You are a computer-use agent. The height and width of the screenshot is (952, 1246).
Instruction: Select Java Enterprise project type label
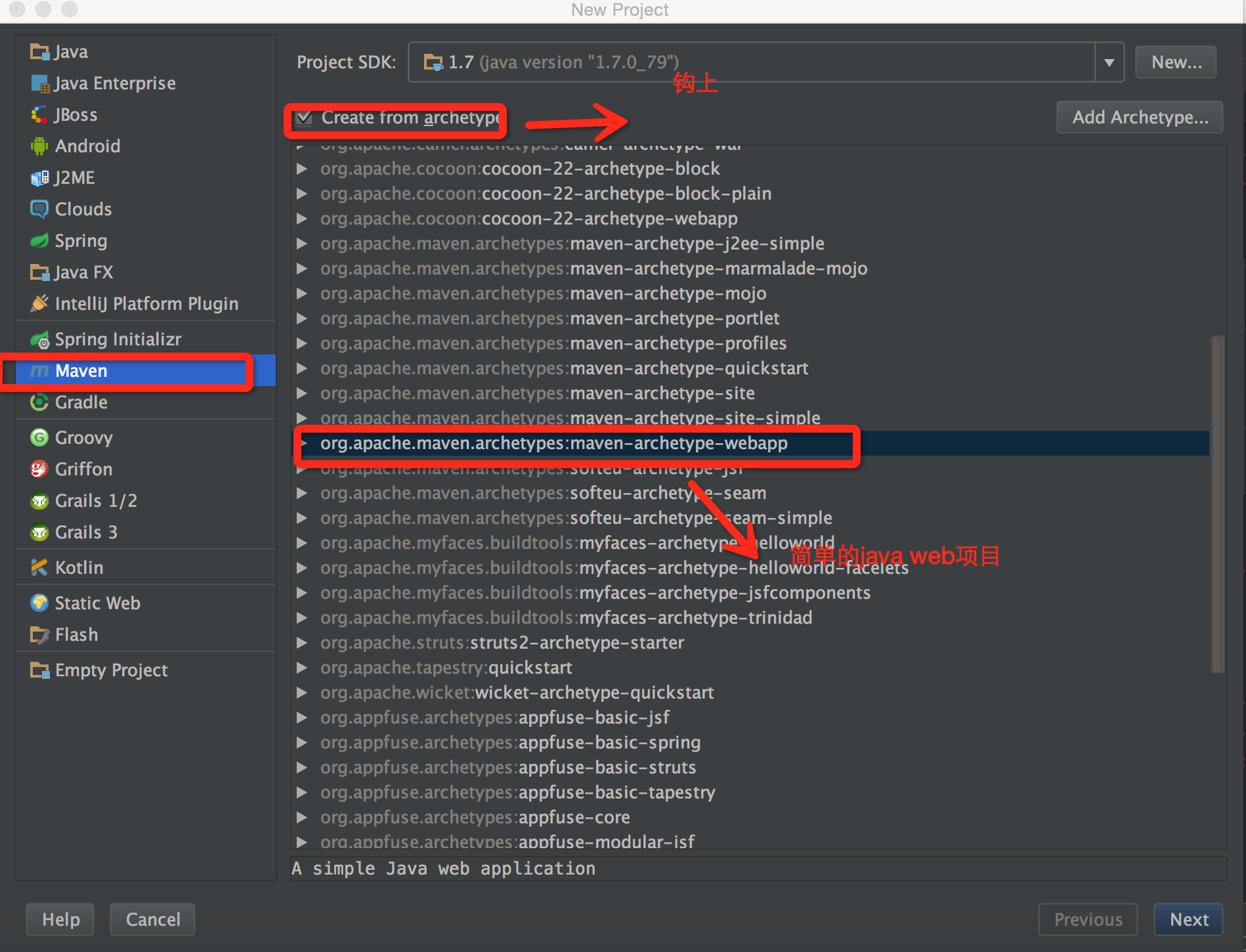click(x=115, y=83)
